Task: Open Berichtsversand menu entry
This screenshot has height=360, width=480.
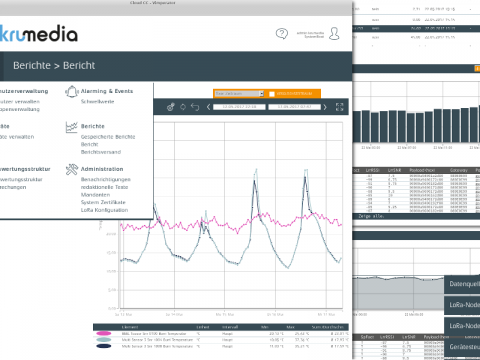Action: click(x=101, y=152)
